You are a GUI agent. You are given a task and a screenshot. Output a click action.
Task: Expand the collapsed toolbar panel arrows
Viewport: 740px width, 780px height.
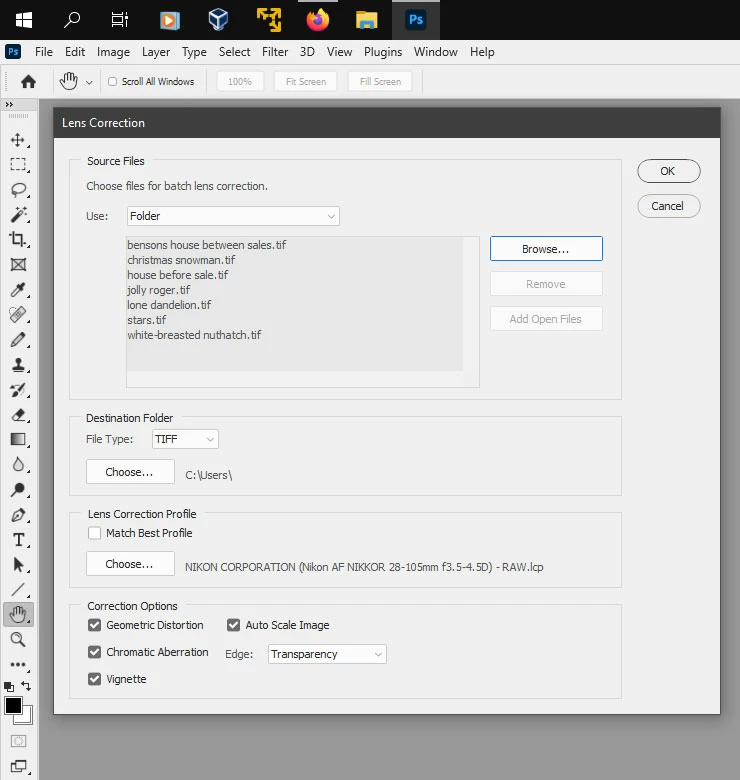pyautogui.click(x=9, y=104)
